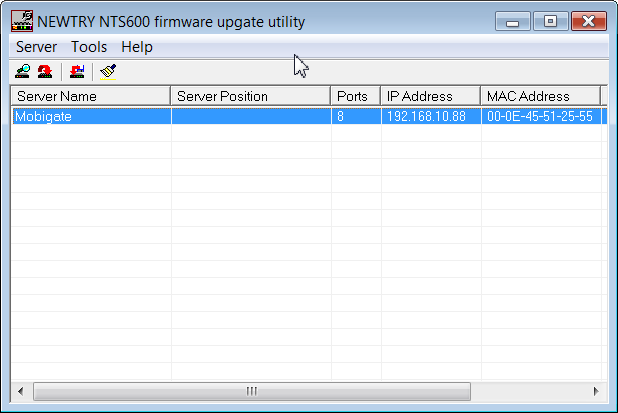Viewport: 618px width, 413px height.
Task: Sort list by IP Address column
Action: coord(430,96)
